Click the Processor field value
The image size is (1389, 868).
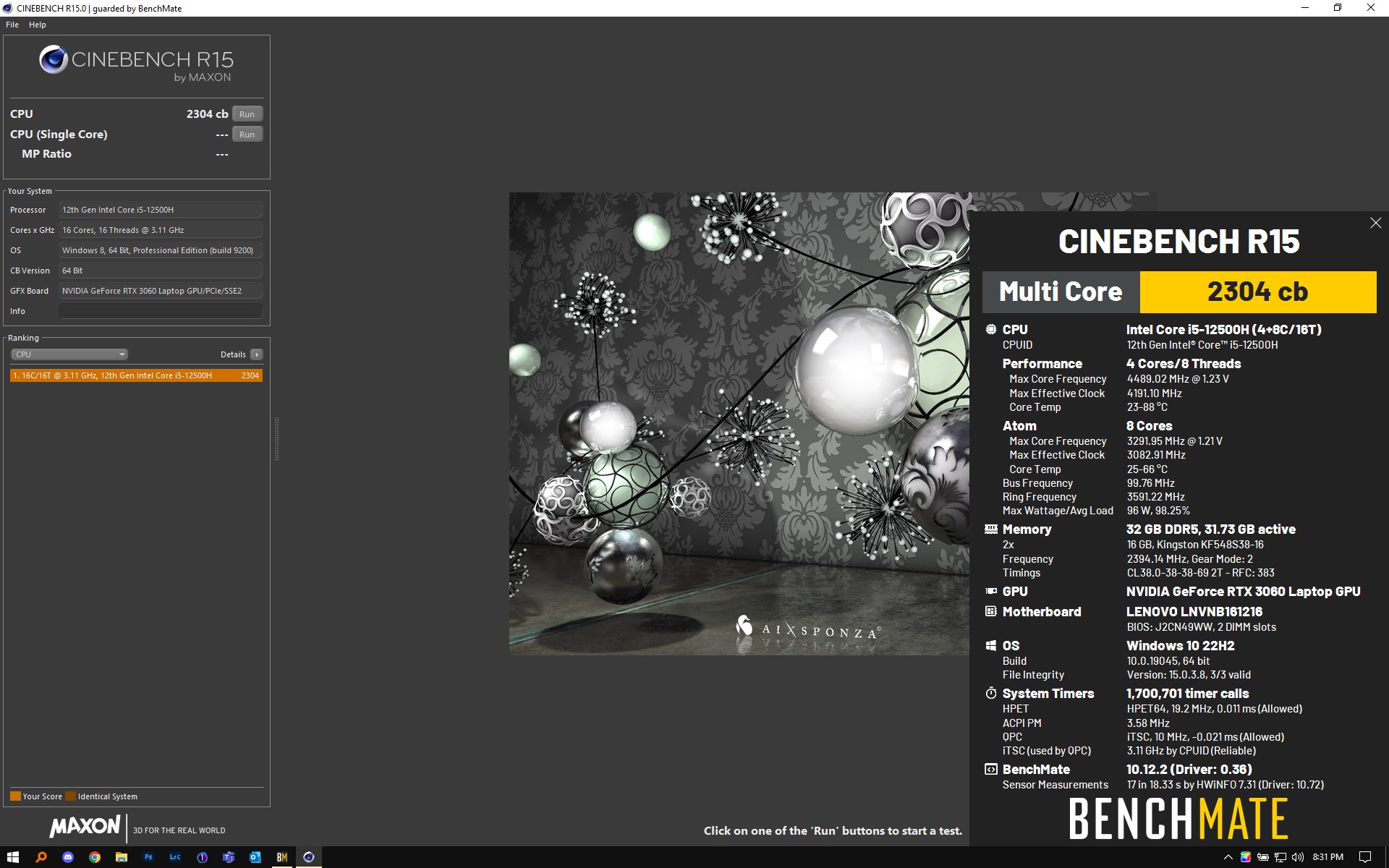pyautogui.click(x=161, y=210)
